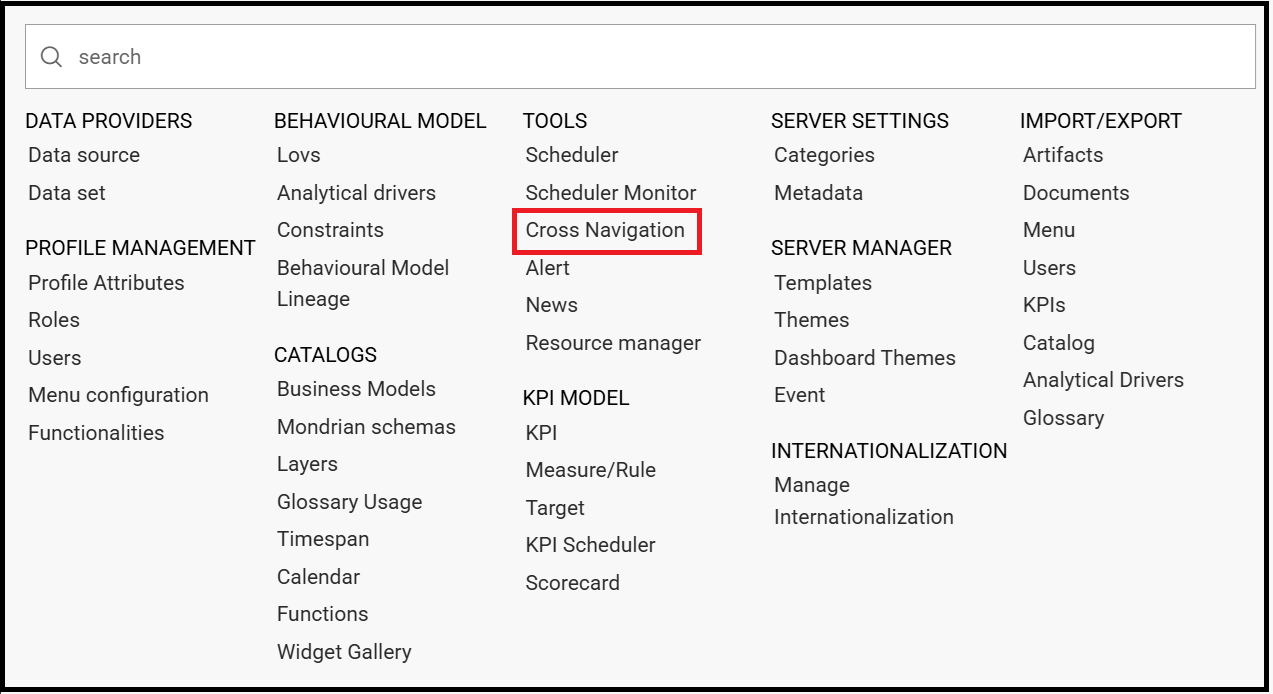Screen dimensions: 1273x694
Task: Open Manage Internationalization
Action: point(864,501)
